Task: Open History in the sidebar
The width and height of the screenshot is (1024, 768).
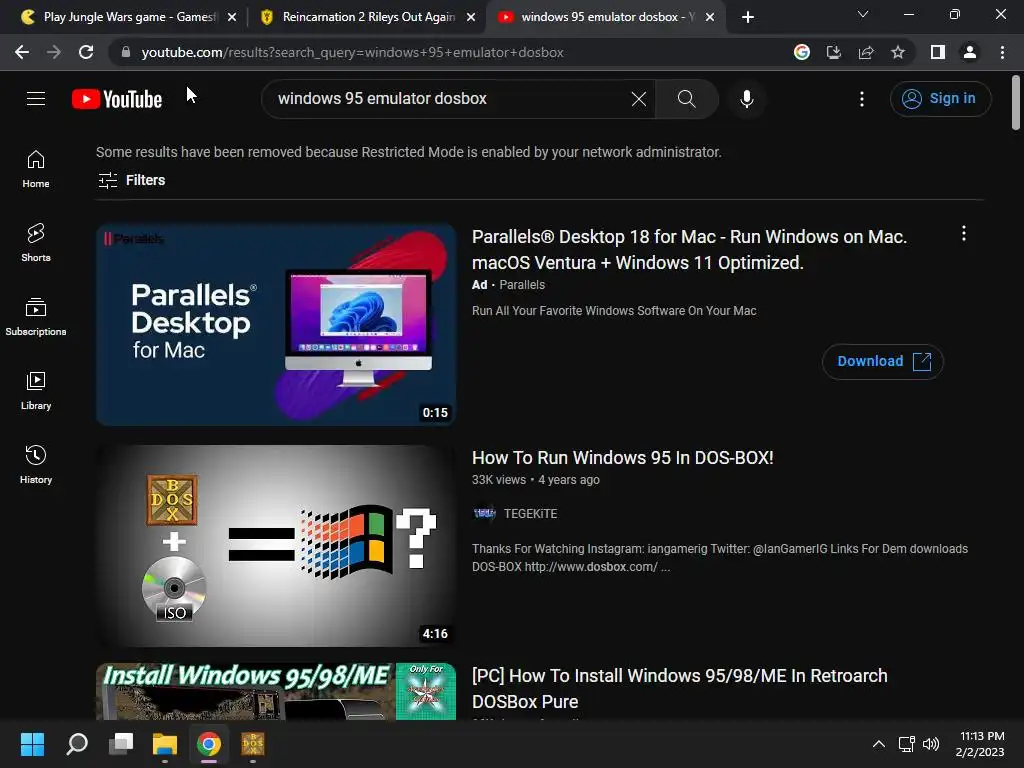Action: 36,464
